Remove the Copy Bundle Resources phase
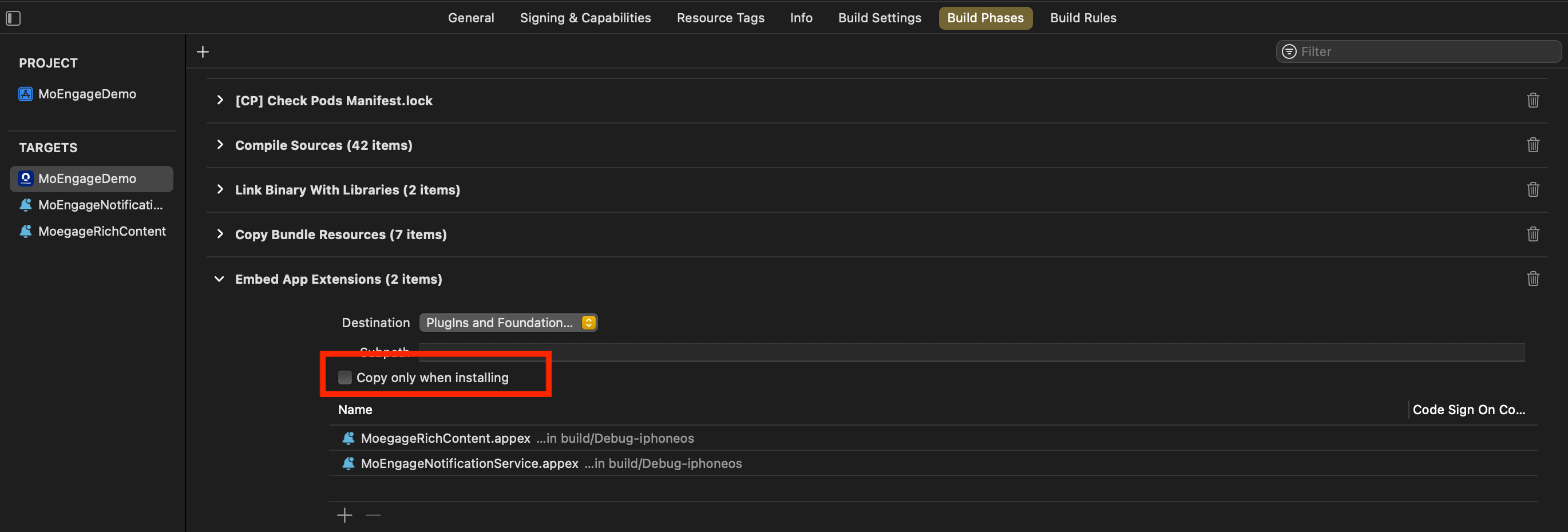 point(1533,235)
